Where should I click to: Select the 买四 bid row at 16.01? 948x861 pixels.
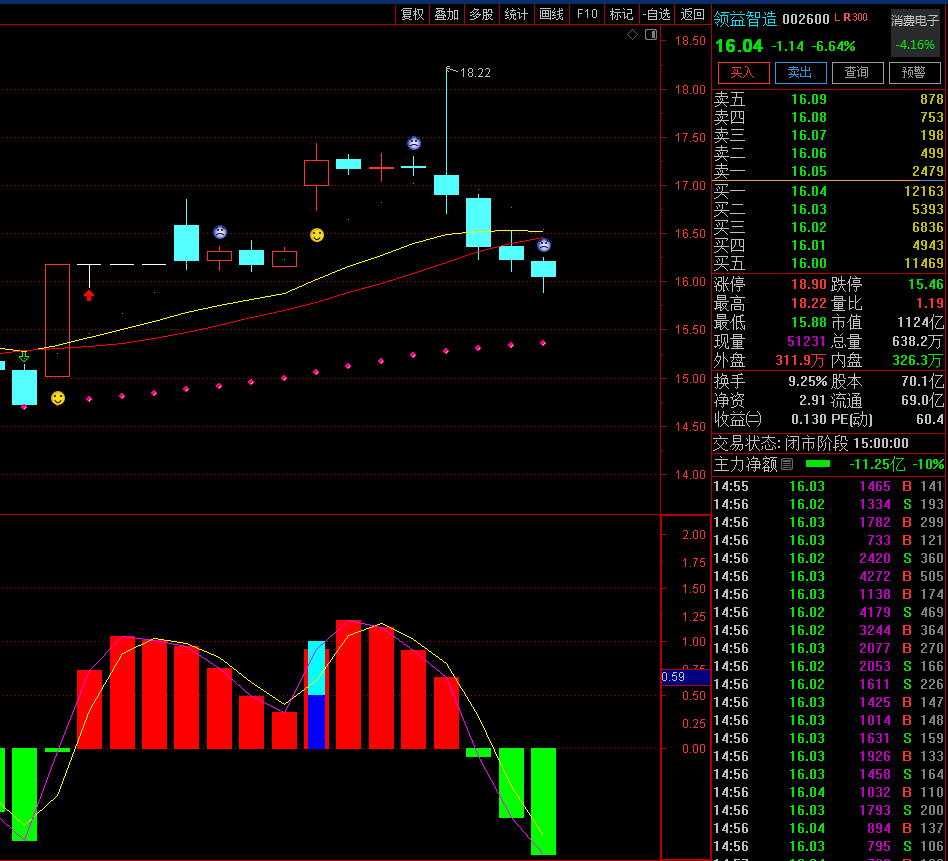[828, 245]
